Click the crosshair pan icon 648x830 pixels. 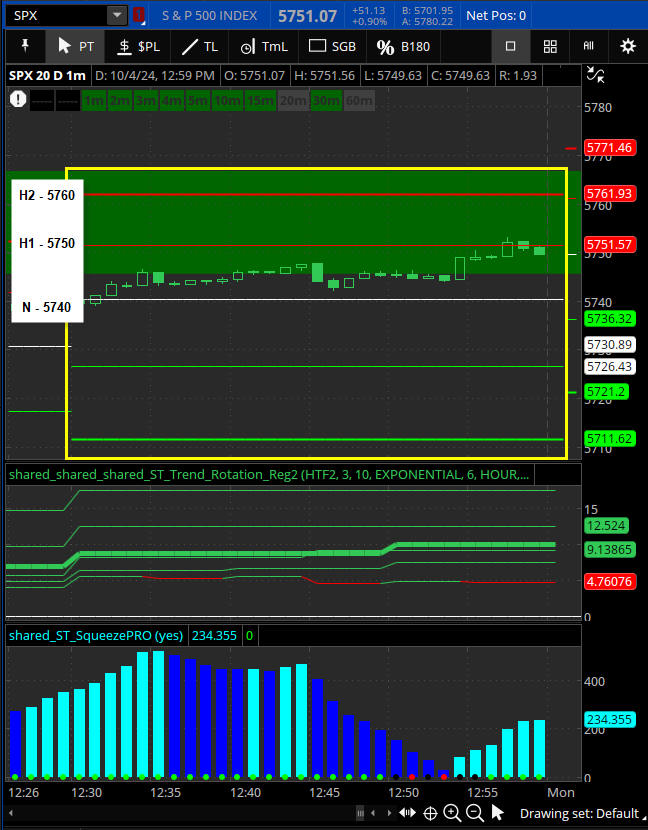coord(430,813)
